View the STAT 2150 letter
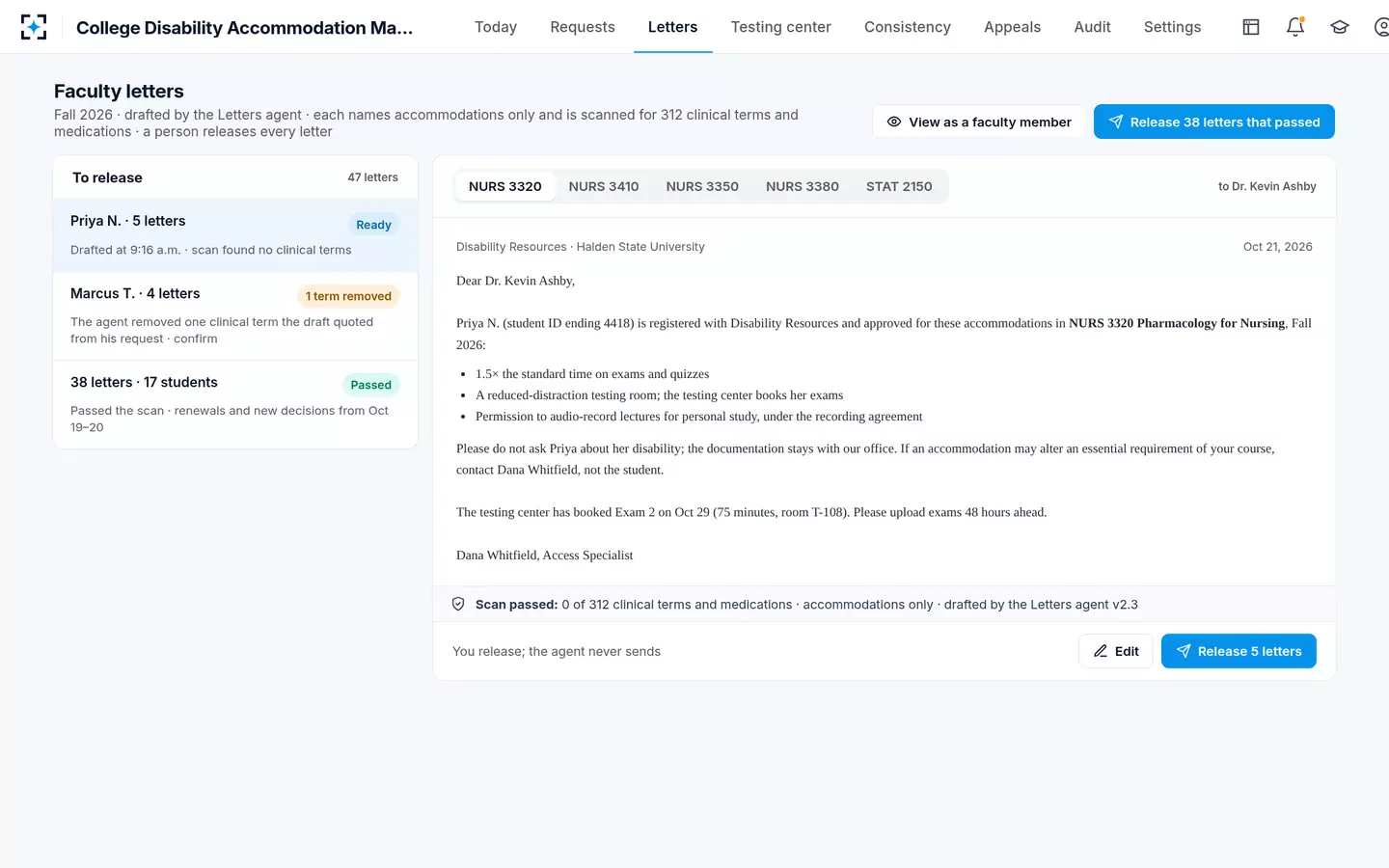Viewport: 1389px width, 868px height. coord(899,186)
